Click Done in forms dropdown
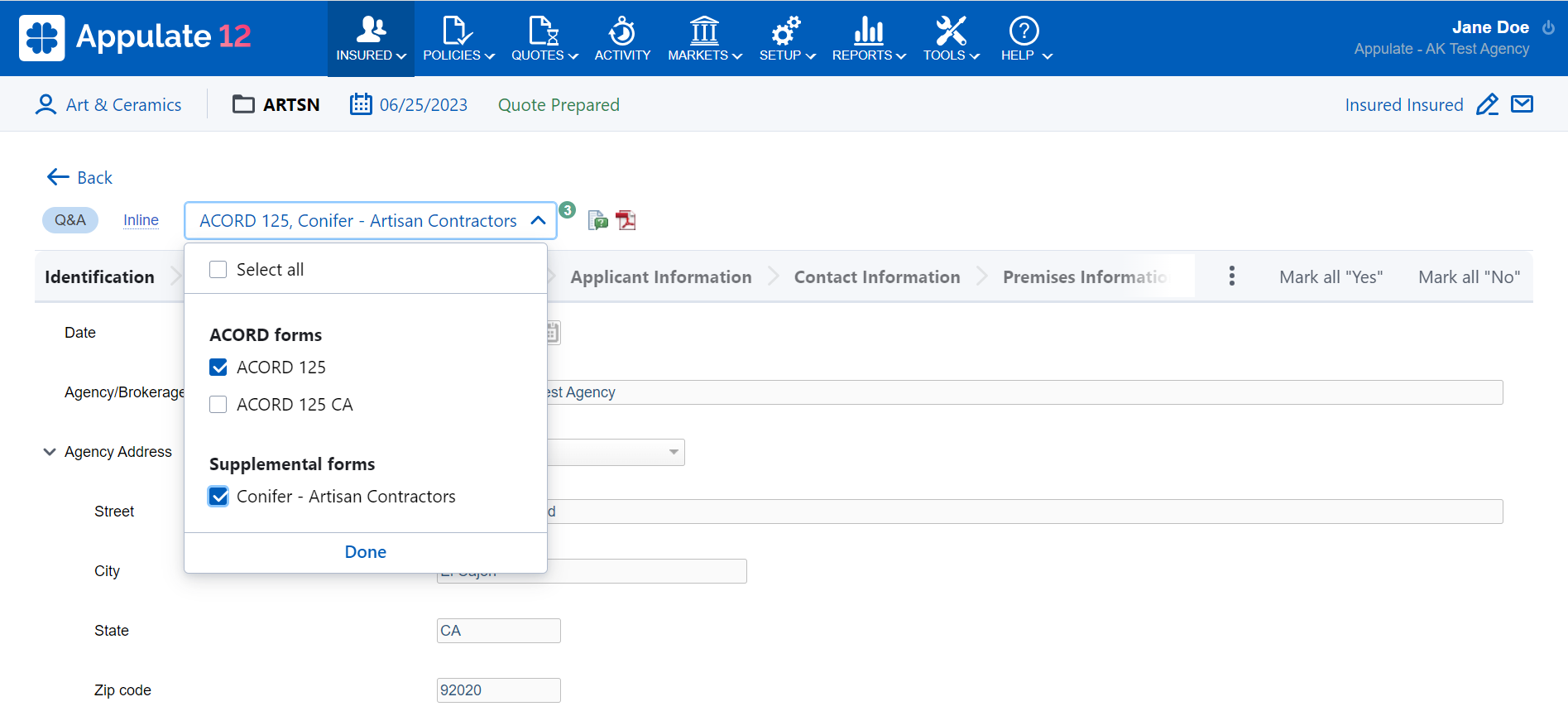 (366, 552)
